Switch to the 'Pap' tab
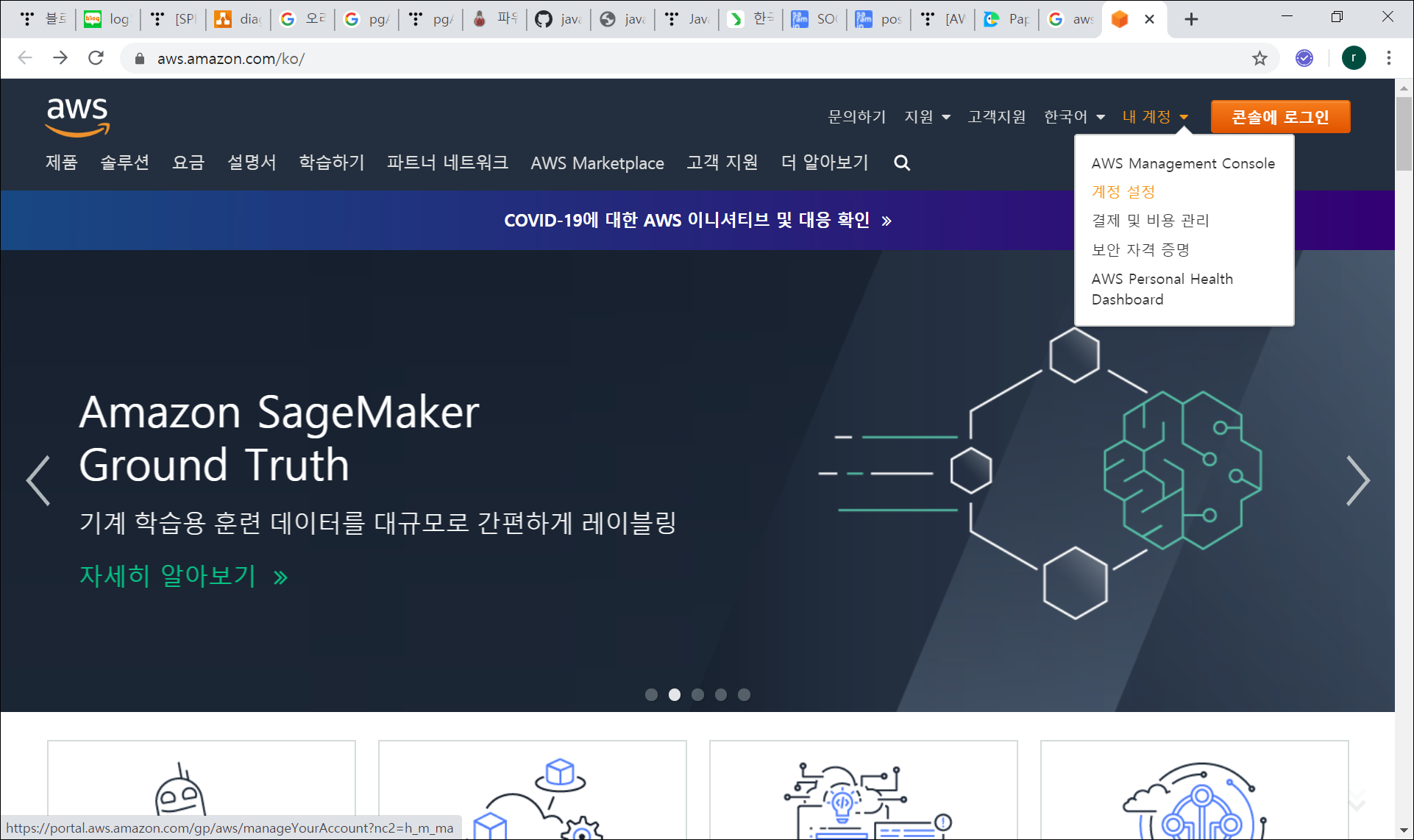This screenshot has height=840, width=1414. 1006,19
